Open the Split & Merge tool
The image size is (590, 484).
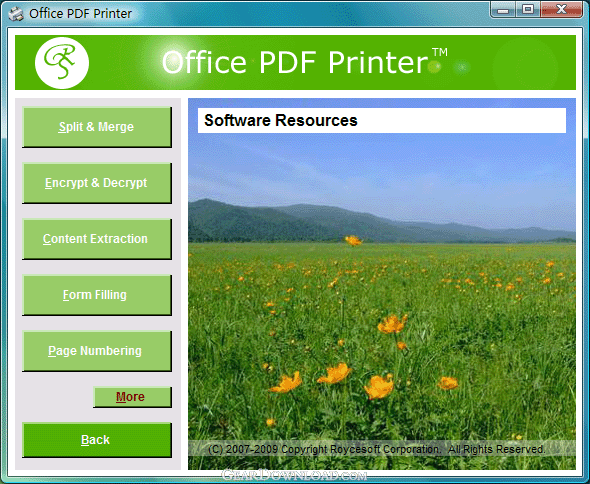(97, 127)
